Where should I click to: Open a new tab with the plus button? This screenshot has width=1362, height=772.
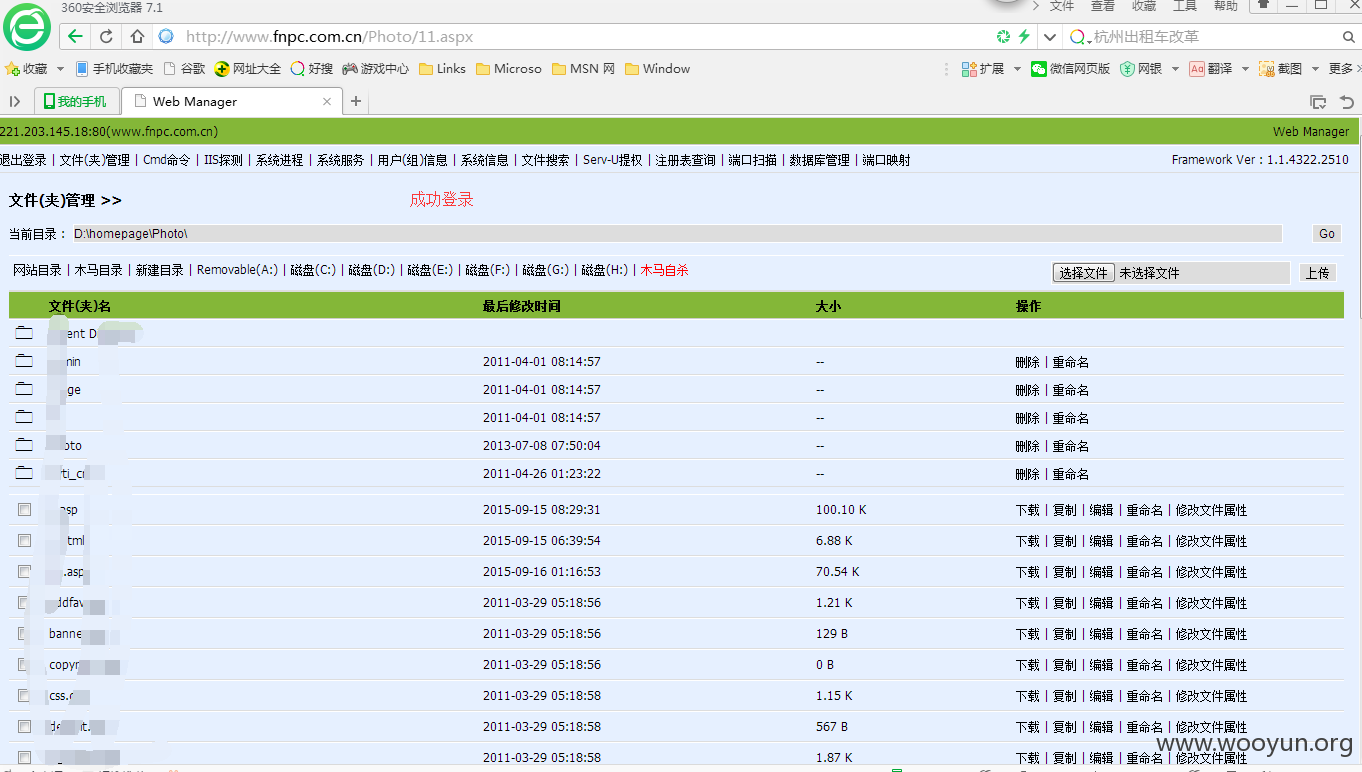tap(355, 101)
